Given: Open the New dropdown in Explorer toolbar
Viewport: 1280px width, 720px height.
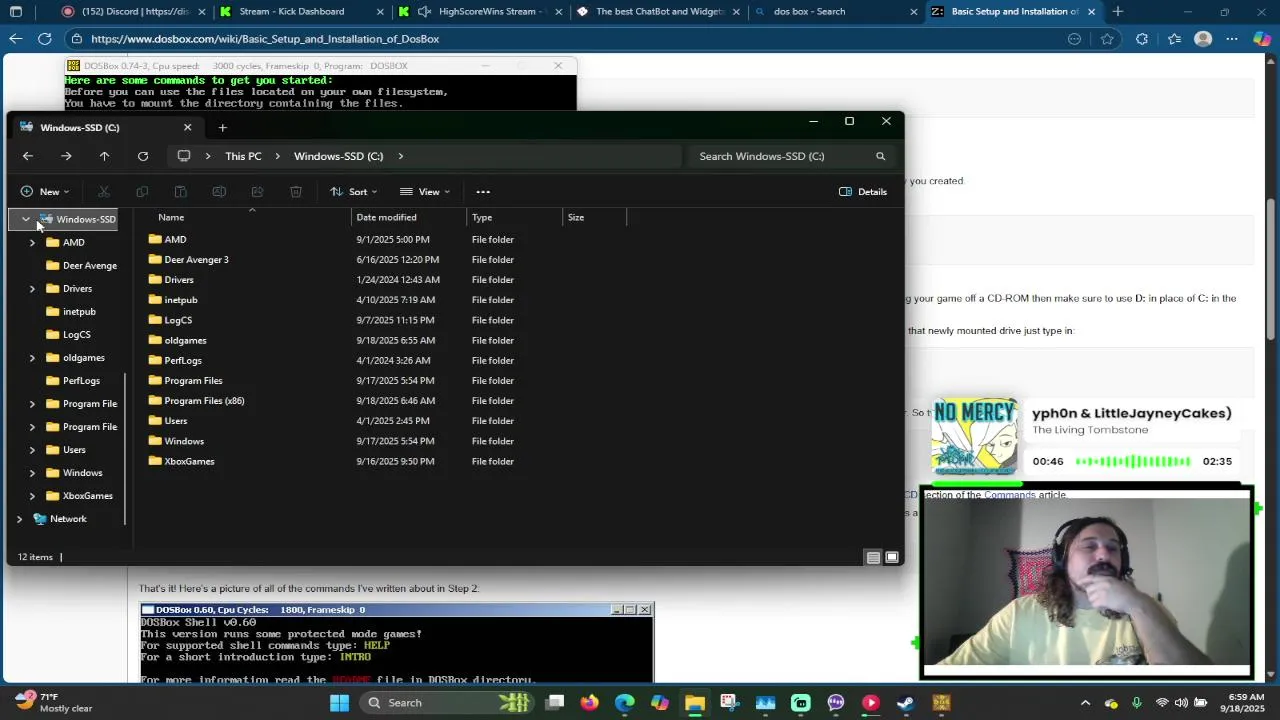Looking at the screenshot, I should [45, 191].
